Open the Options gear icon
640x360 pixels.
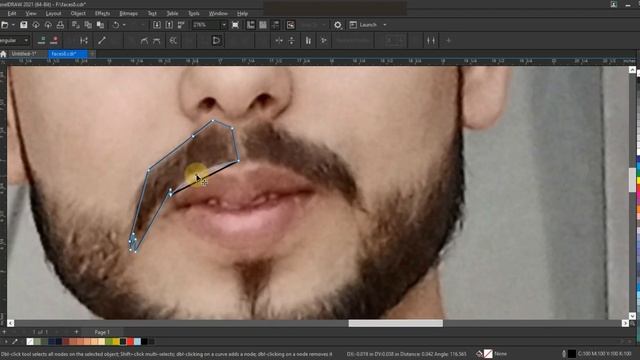pos(338,25)
